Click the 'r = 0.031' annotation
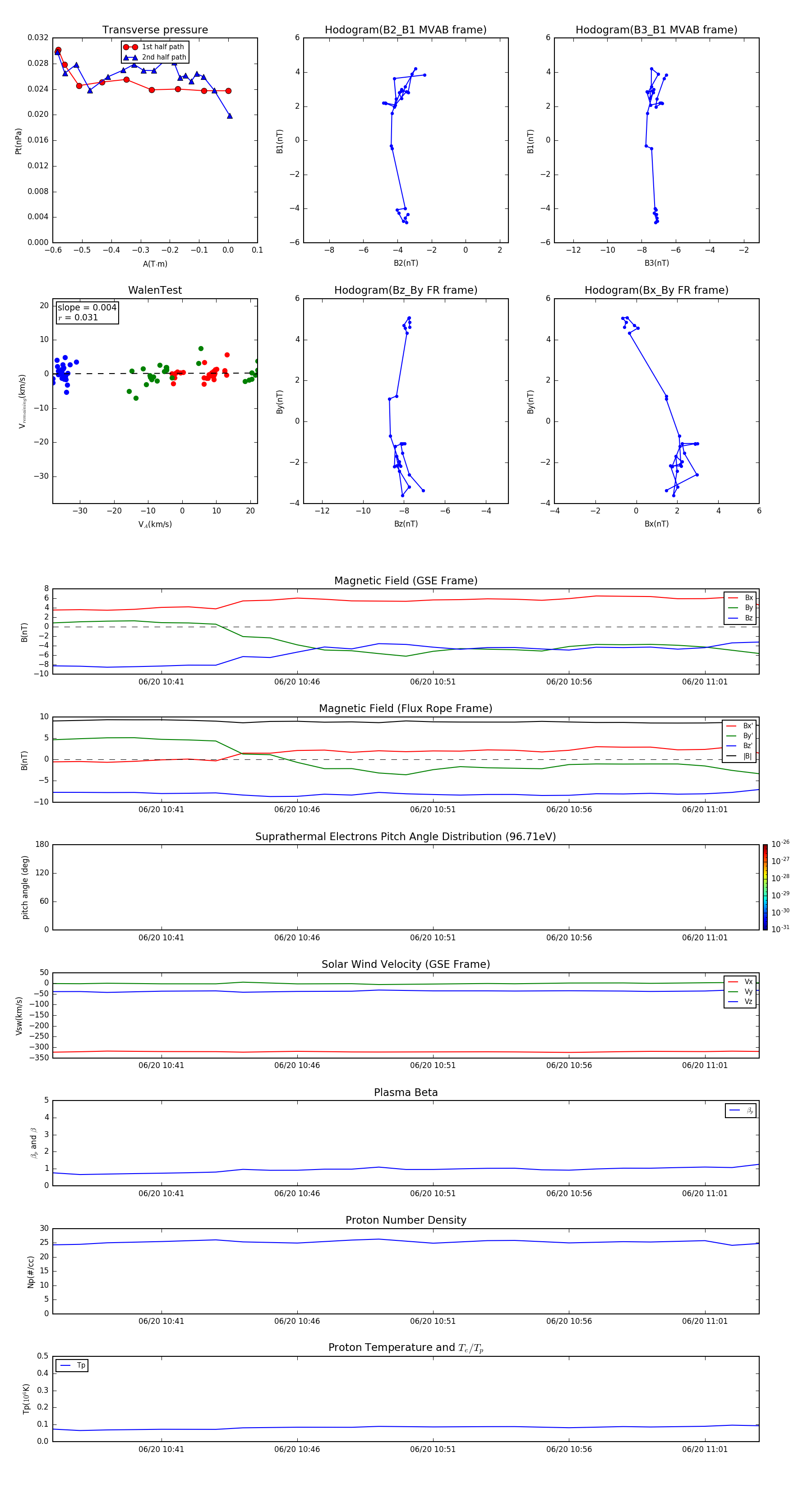The width and height of the screenshot is (812, 1489). (78, 317)
